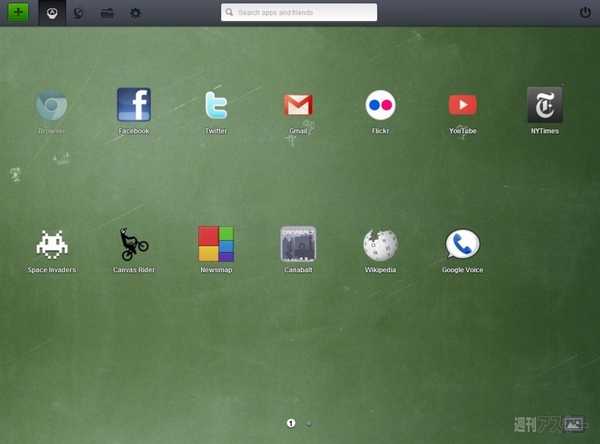Launch the Canabalt game
The image size is (600, 444).
tap(298, 244)
